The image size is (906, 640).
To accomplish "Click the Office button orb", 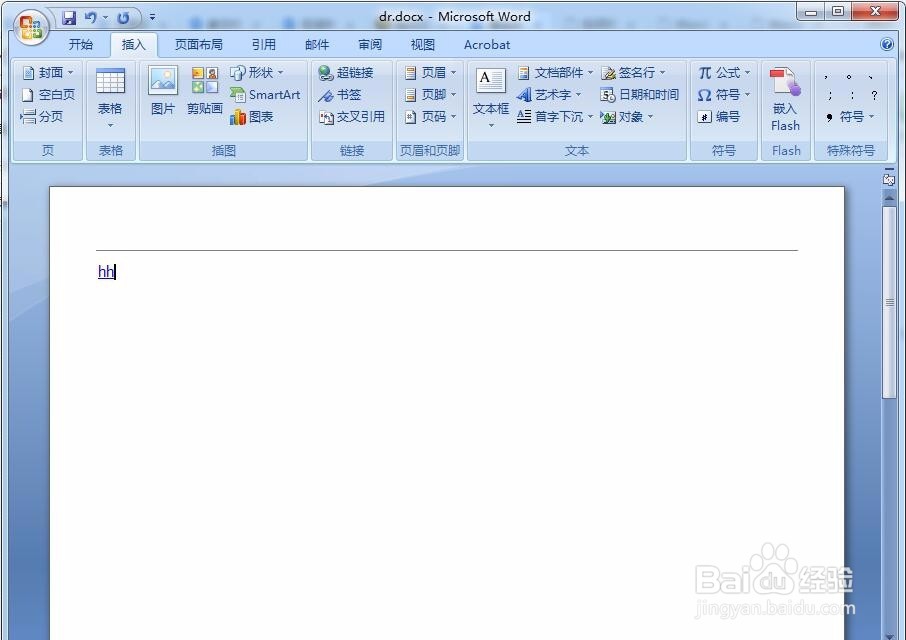I will [31, 27].
